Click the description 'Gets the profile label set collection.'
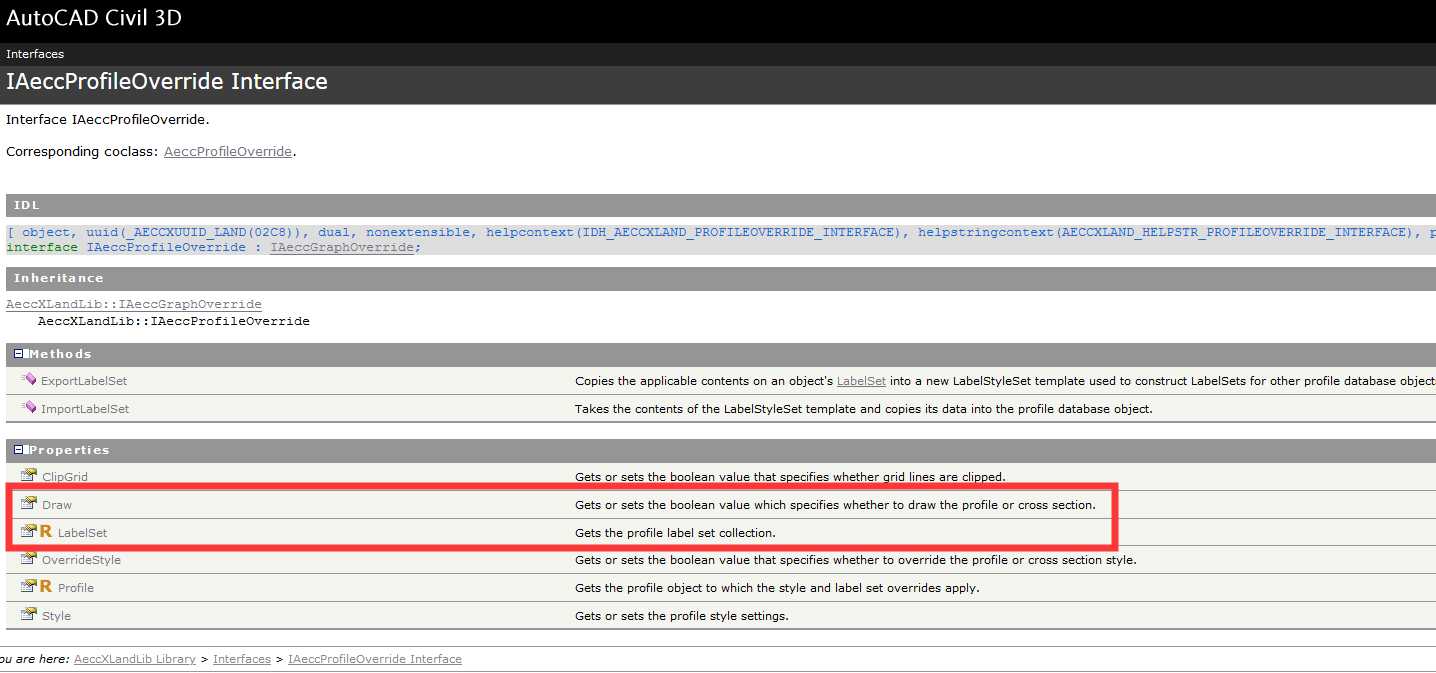 click(675, 533)
